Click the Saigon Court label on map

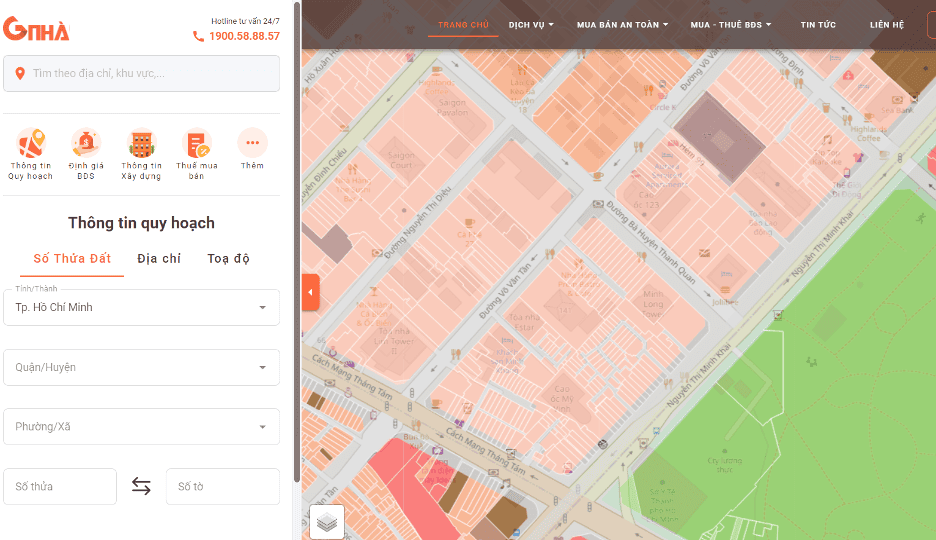click(x=401, y=160)
